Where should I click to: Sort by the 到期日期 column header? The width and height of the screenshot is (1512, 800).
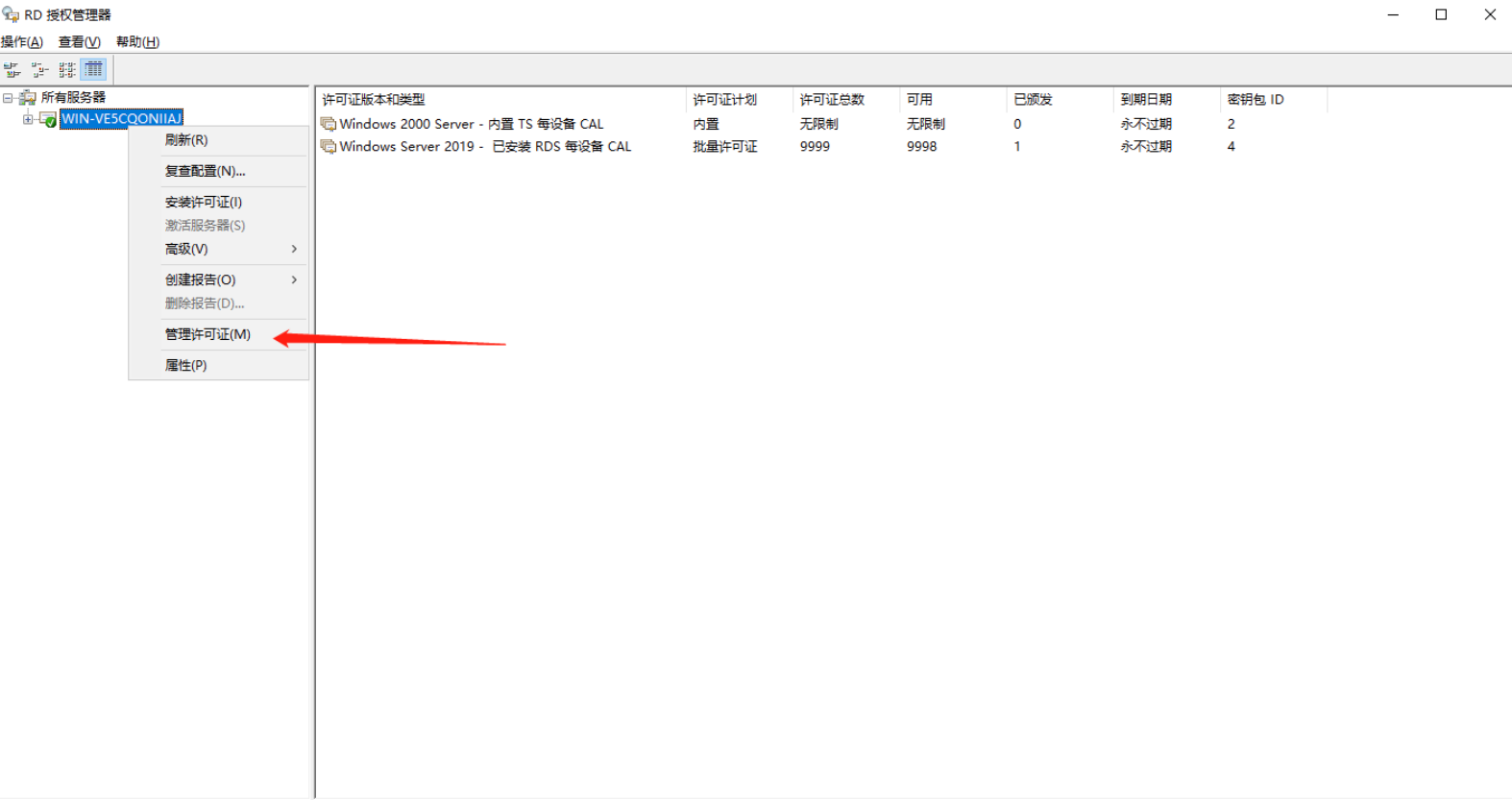click(x=1166, y=100)
